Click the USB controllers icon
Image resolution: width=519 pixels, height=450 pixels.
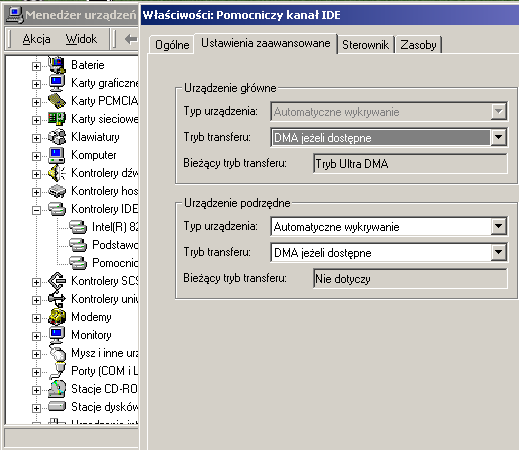pos(57,299)
